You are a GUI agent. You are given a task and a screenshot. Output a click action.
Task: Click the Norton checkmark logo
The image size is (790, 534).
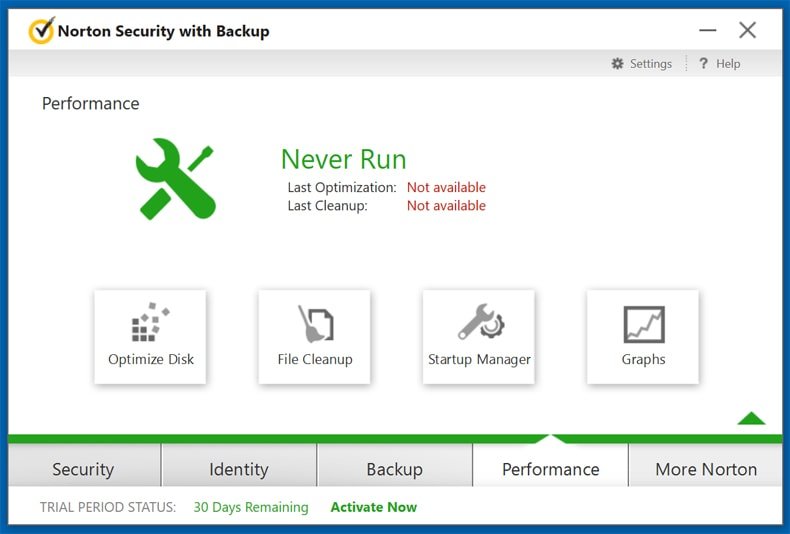[41, 31]
